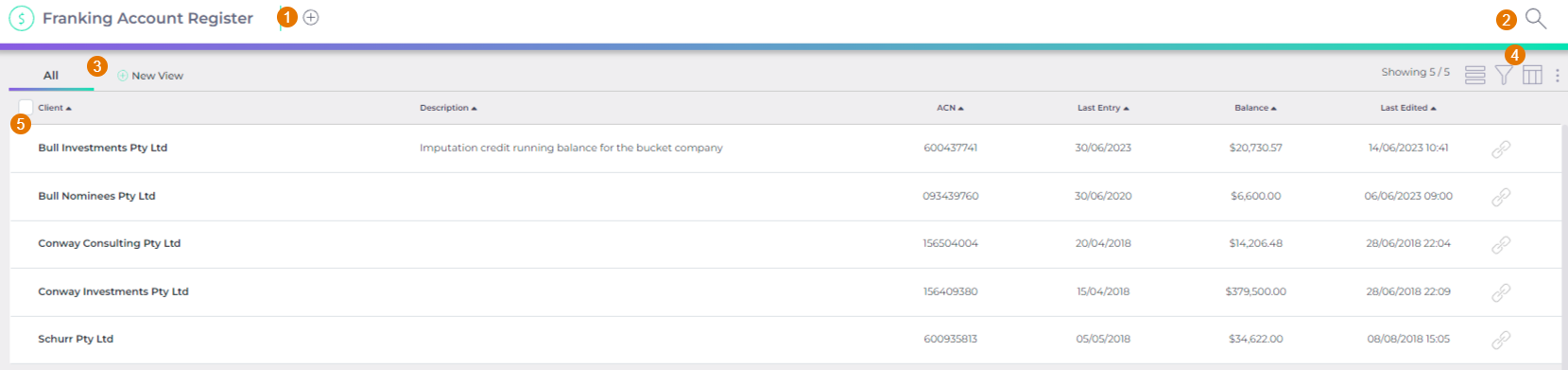Click the Imputation credit running balance description
Screen dimensions: 1568x370
pyautogui.click(x=571, y=148)
